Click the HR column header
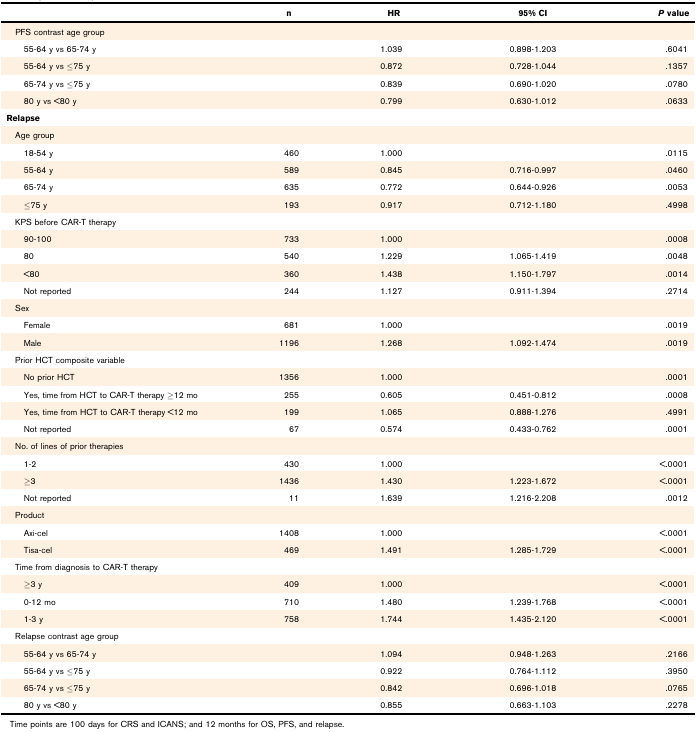 tap(394, 13)
